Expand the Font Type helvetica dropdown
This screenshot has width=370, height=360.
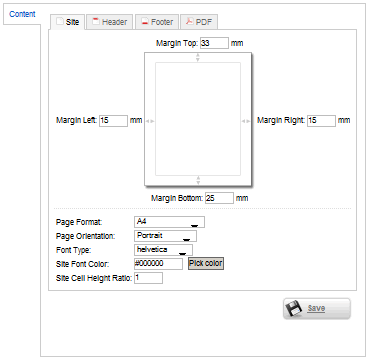163,250
